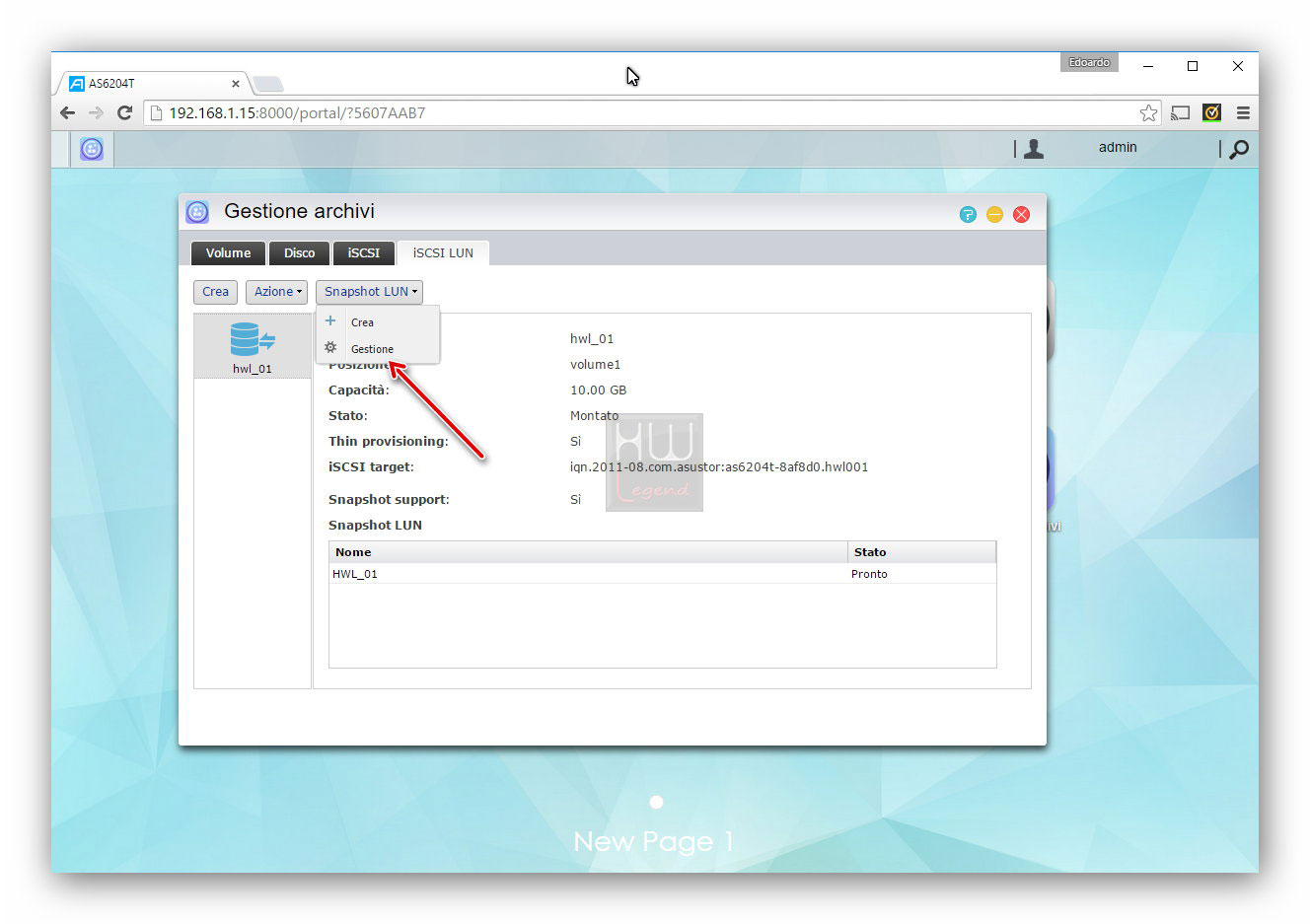
Task: Click the Pronto status cell
Action: point(869,574)
